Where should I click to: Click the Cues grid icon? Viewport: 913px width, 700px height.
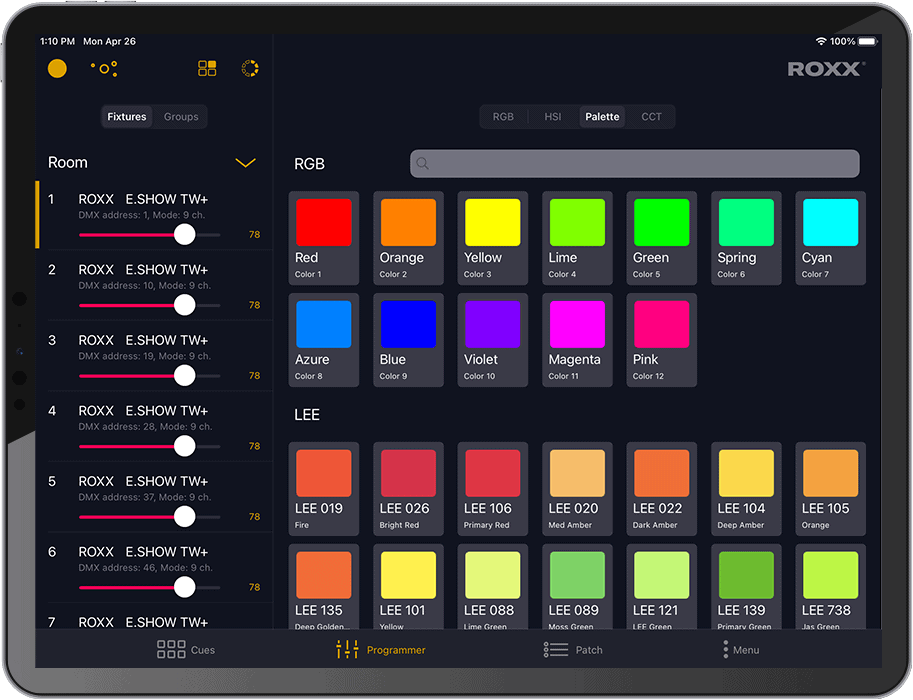pos(171,649)
